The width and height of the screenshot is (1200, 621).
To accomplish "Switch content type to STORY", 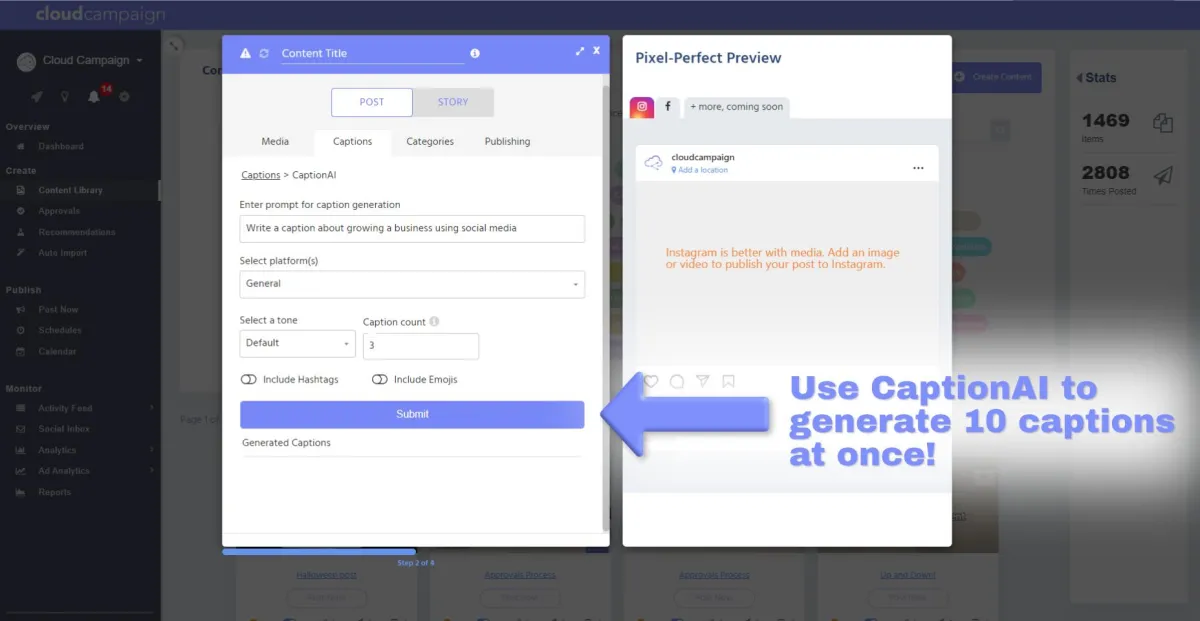I will tap(453, 102).
